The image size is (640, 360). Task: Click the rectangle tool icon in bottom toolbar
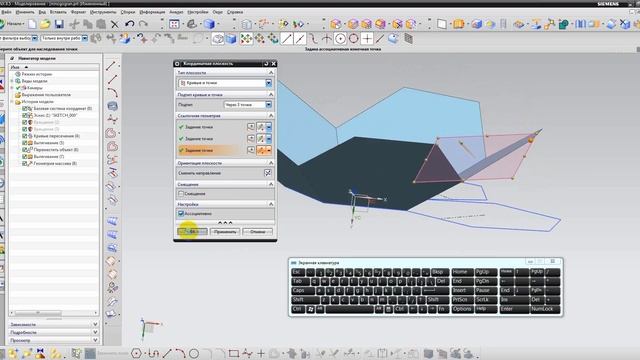pos(233,353)
